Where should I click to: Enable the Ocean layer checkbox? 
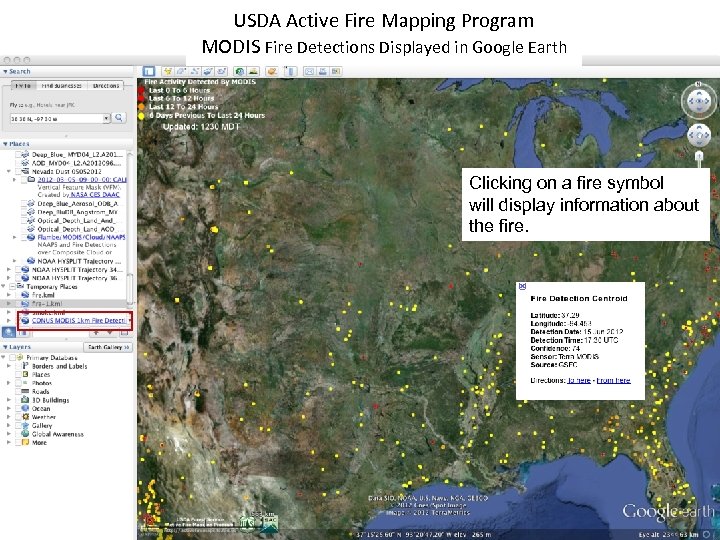pyautogui.click(x=18, y=408)
